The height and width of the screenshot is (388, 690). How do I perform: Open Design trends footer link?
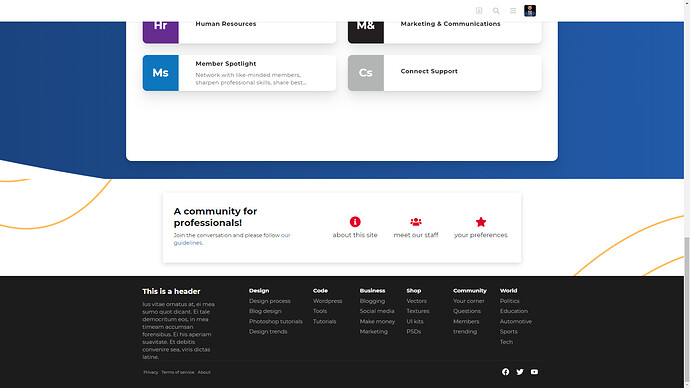[268, 332]
